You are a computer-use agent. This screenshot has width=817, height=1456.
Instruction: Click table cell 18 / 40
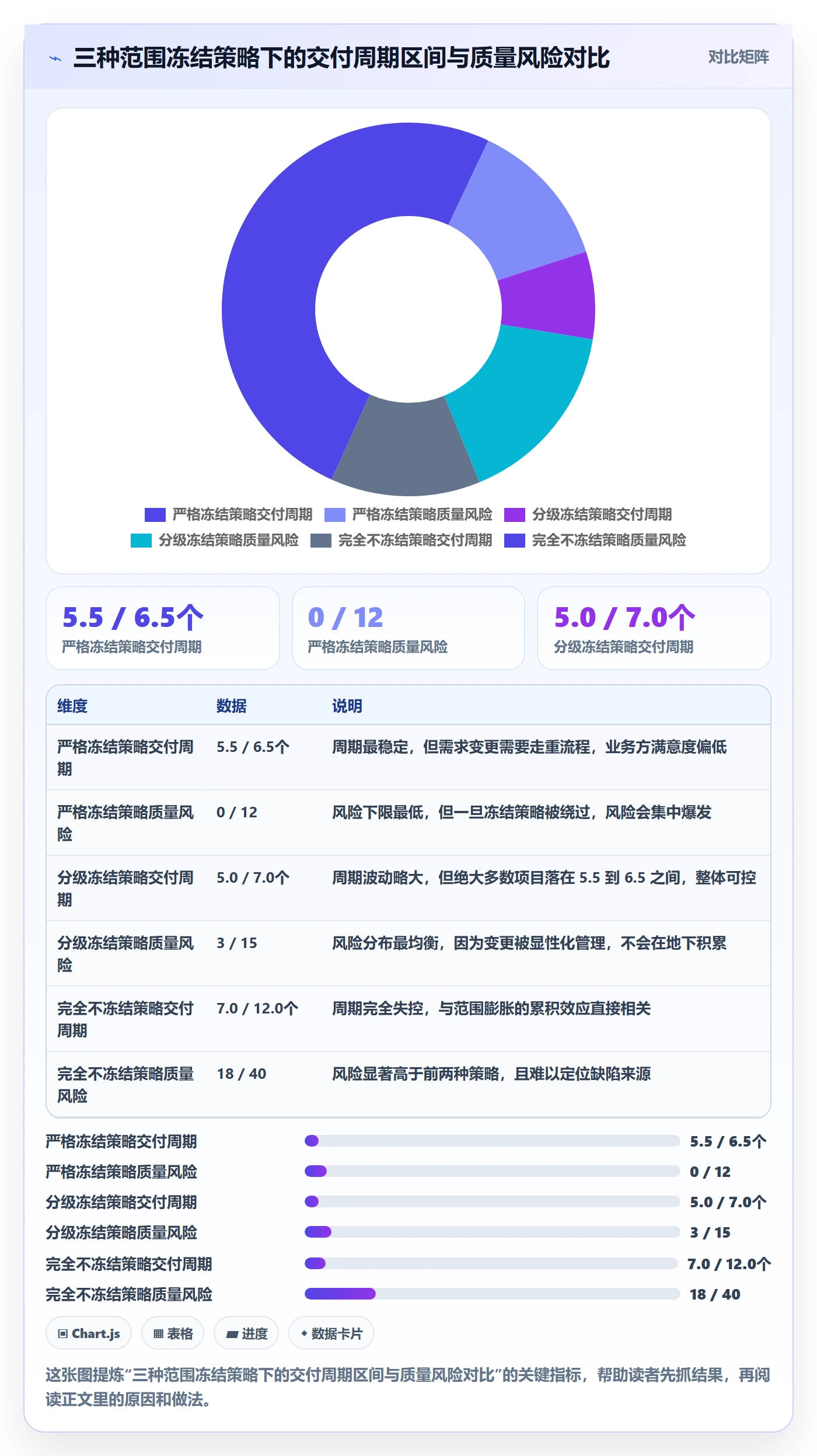[242, 1074]
